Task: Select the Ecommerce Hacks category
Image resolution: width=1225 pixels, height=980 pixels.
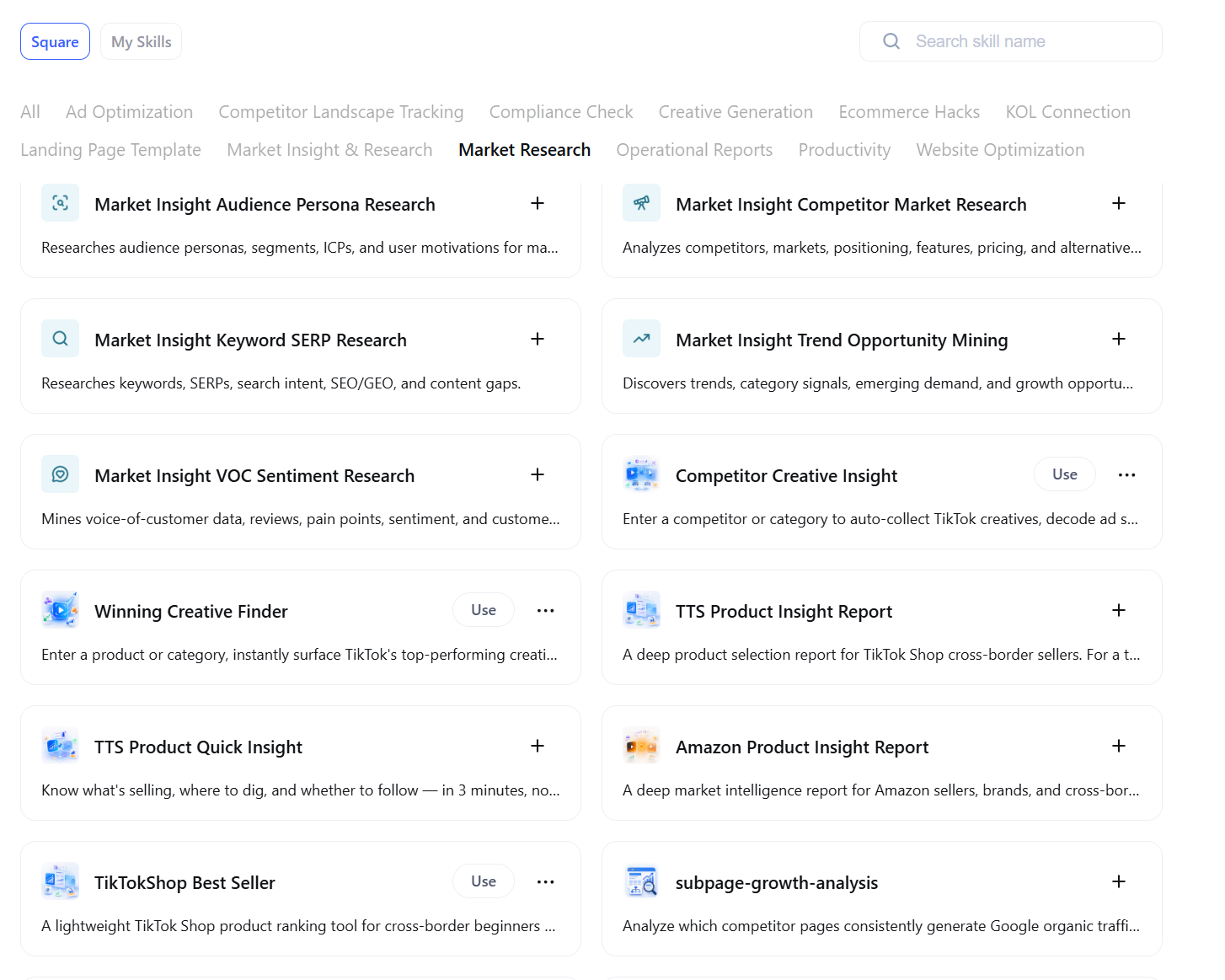Action: [909, 112]
